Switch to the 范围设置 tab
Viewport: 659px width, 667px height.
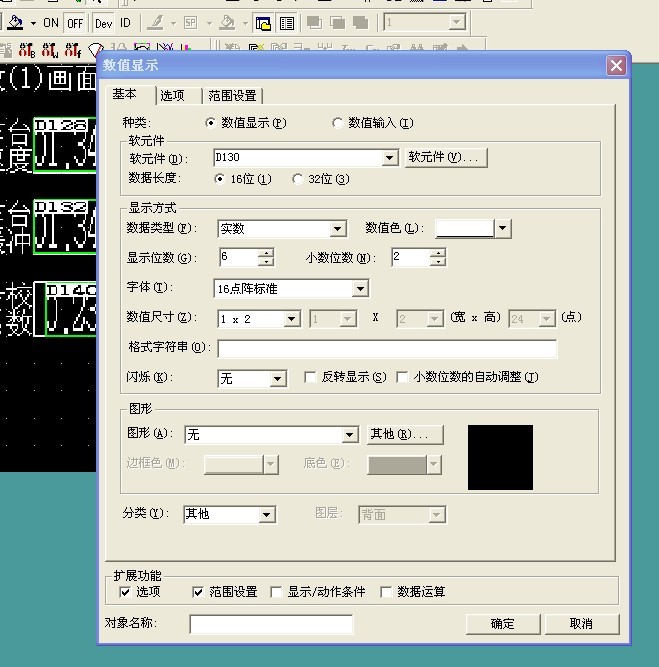click(x=232, y=95)
